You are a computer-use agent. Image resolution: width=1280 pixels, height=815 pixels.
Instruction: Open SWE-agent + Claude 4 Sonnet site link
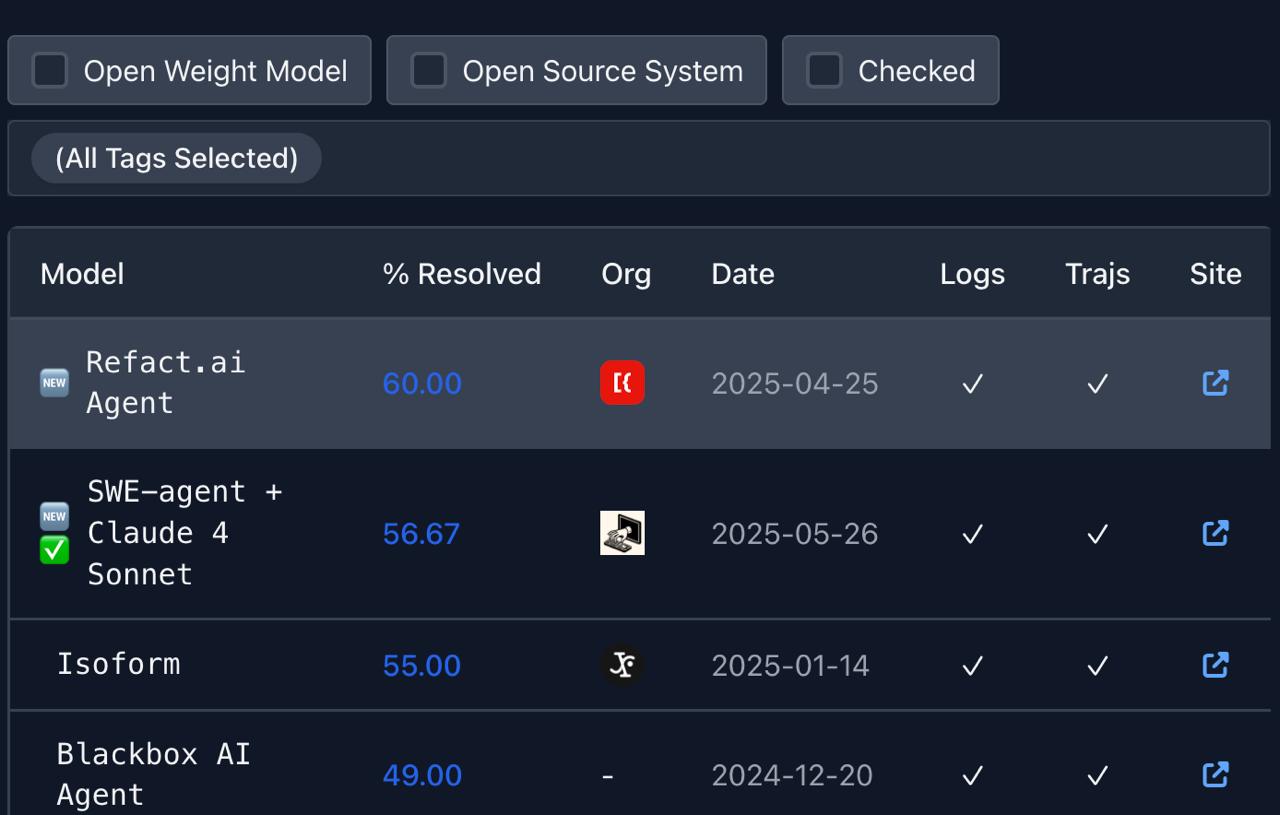point(1215,533)
